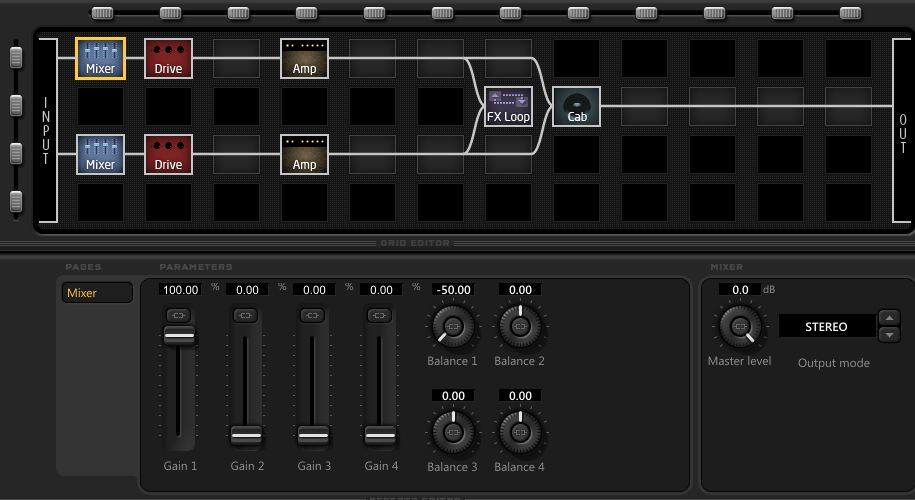Click the link icon above Gain 4 fader

click(379, 316)
